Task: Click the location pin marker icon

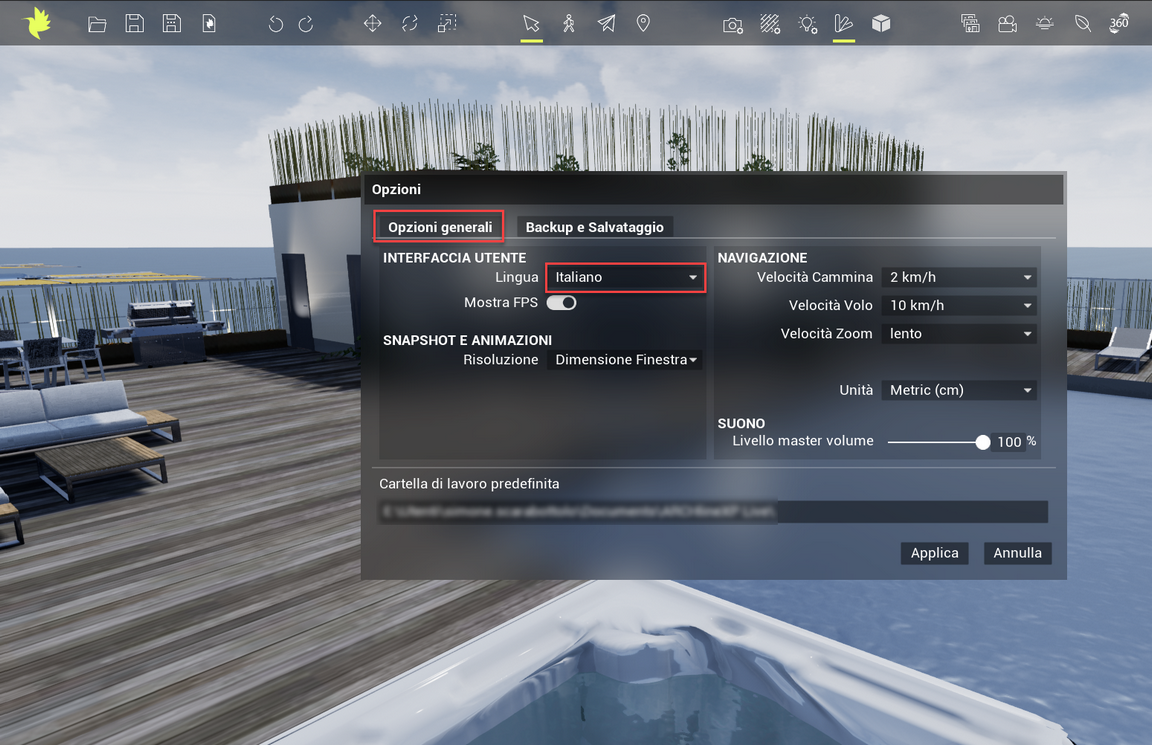Action: (643, 24)
